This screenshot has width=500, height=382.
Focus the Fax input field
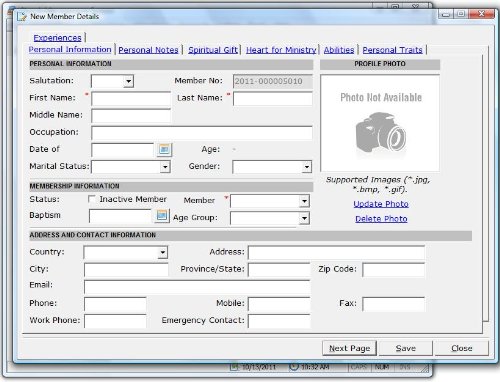tap(394, 304)
